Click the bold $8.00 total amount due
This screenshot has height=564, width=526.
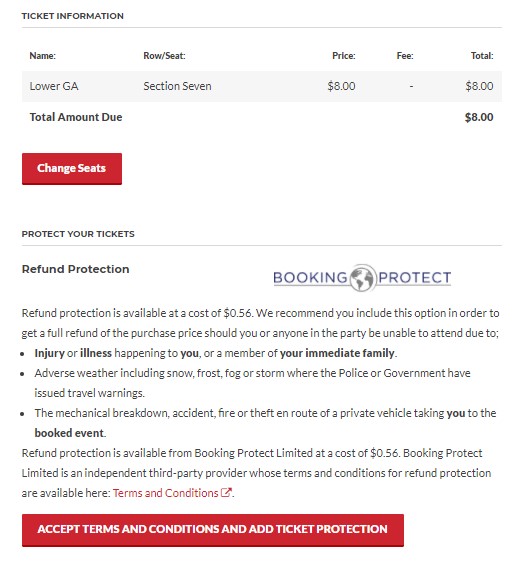click(479, 117)
